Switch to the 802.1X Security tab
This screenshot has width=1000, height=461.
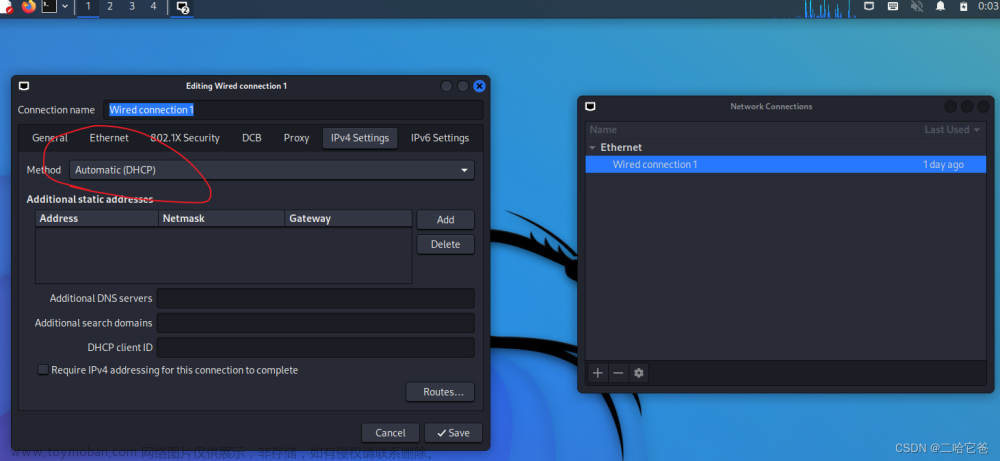coord(185,138)
